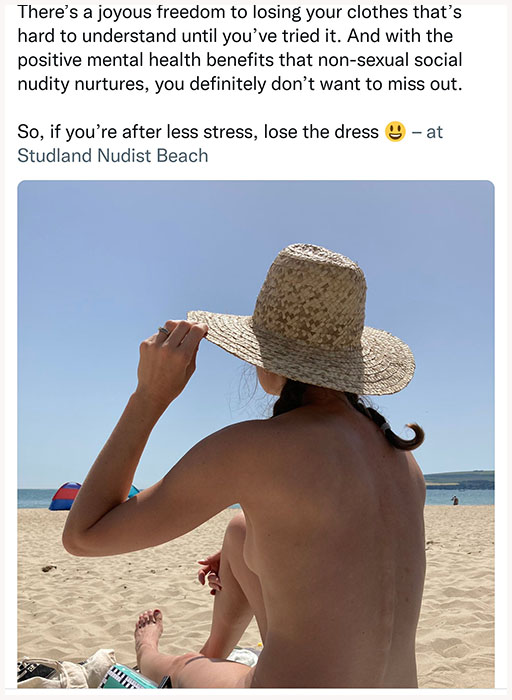This screenshot has height=700, width=512.
Task: Click the green striped item beside the bag
Action: tap(127, 677)
